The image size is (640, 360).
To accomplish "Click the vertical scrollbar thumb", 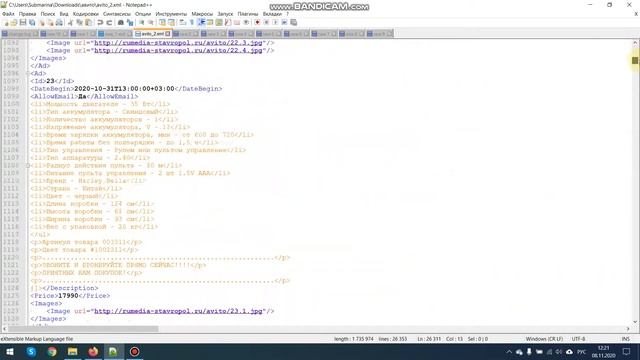I will click(635, 60).
